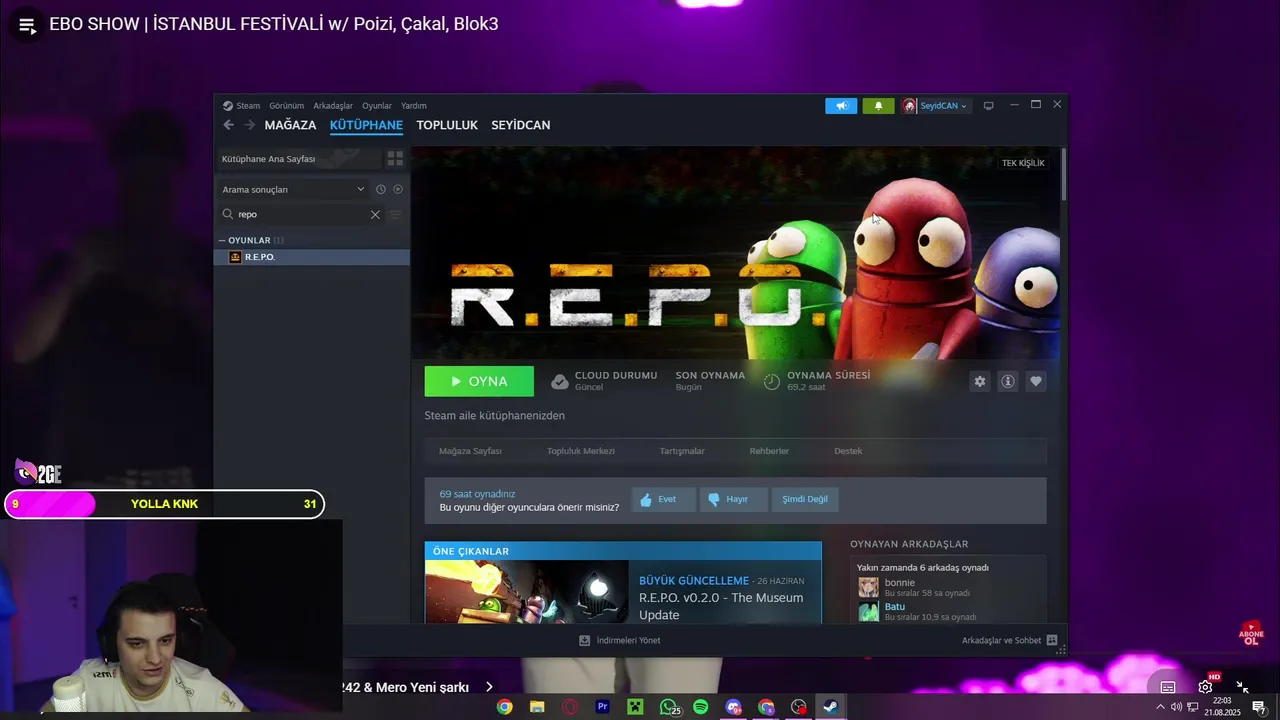The width and height of the screenshot is (1280, 720).
Task: Open R.E.P.O. v0.2.0 update headline
Action: tap(721, 606)
